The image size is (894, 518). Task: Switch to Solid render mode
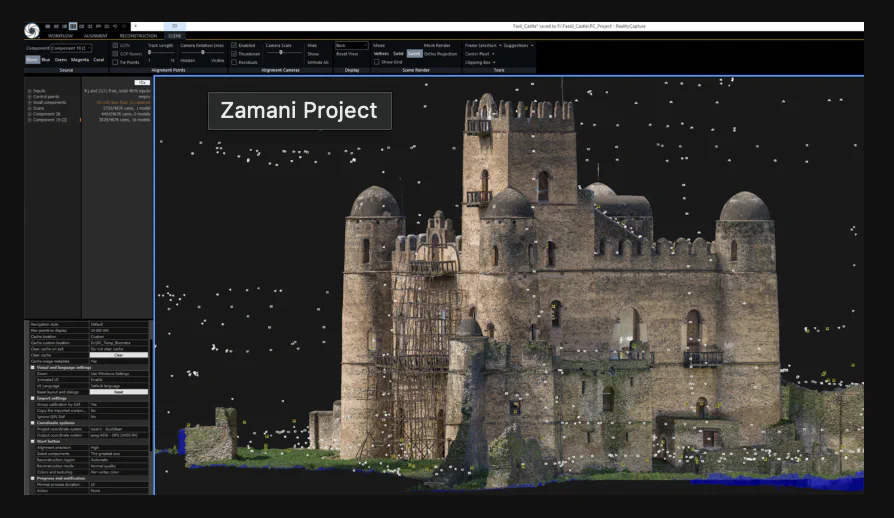point(398,53)
